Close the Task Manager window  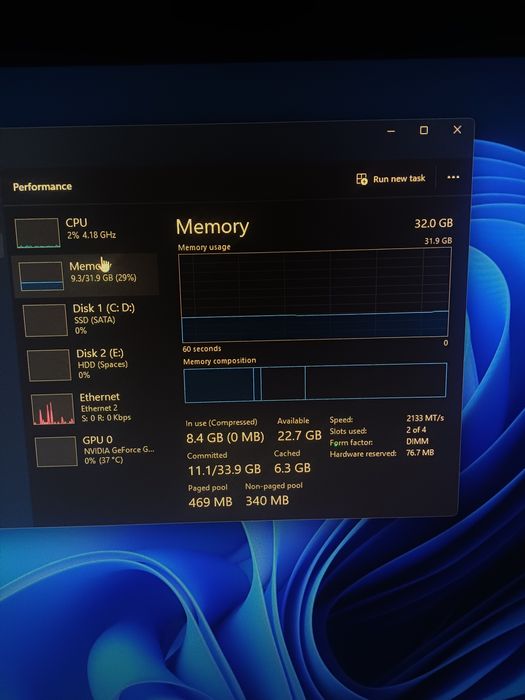pos(457,129)
